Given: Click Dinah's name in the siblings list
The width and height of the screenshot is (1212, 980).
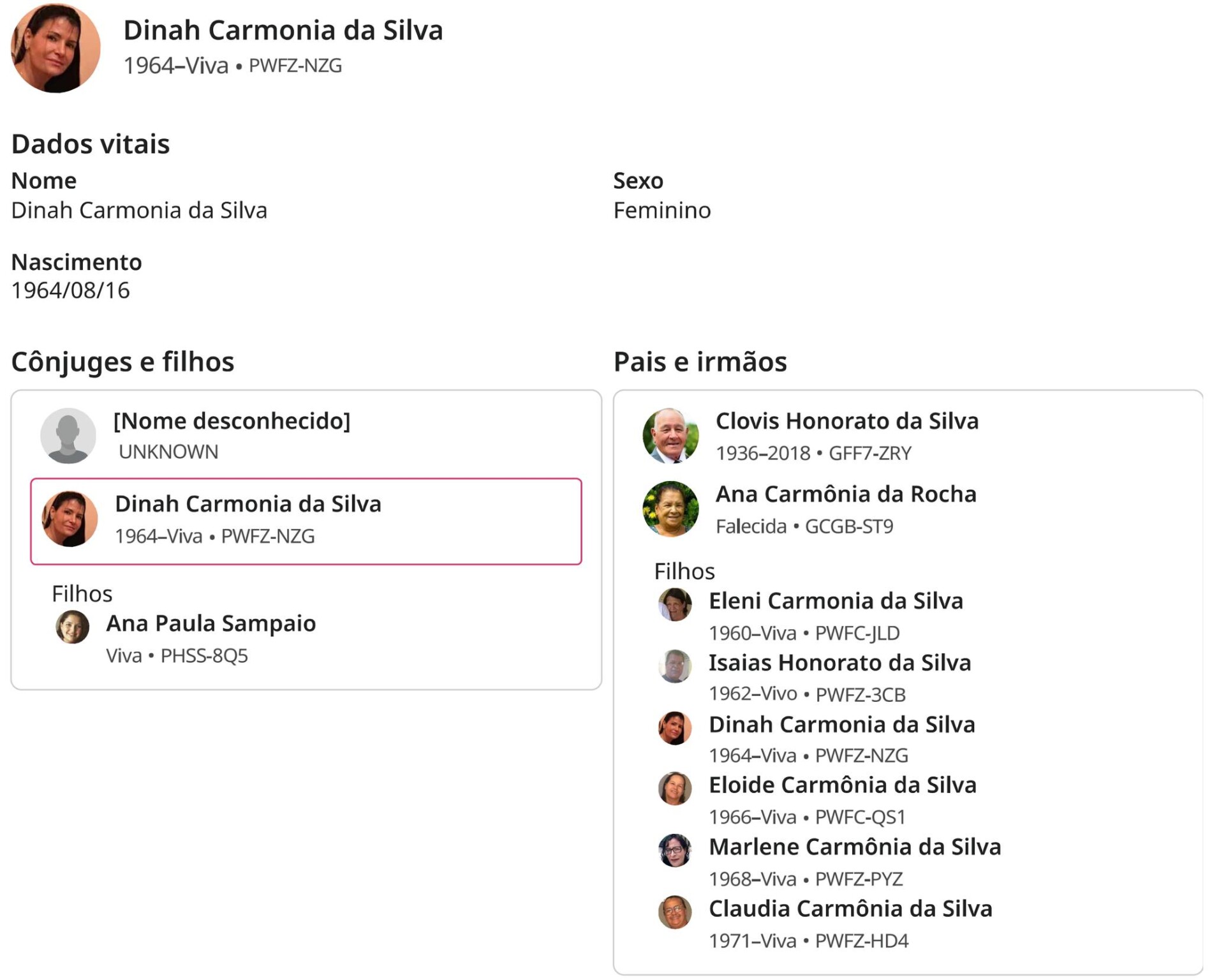Looking at the screenshot, I should 841,725.
